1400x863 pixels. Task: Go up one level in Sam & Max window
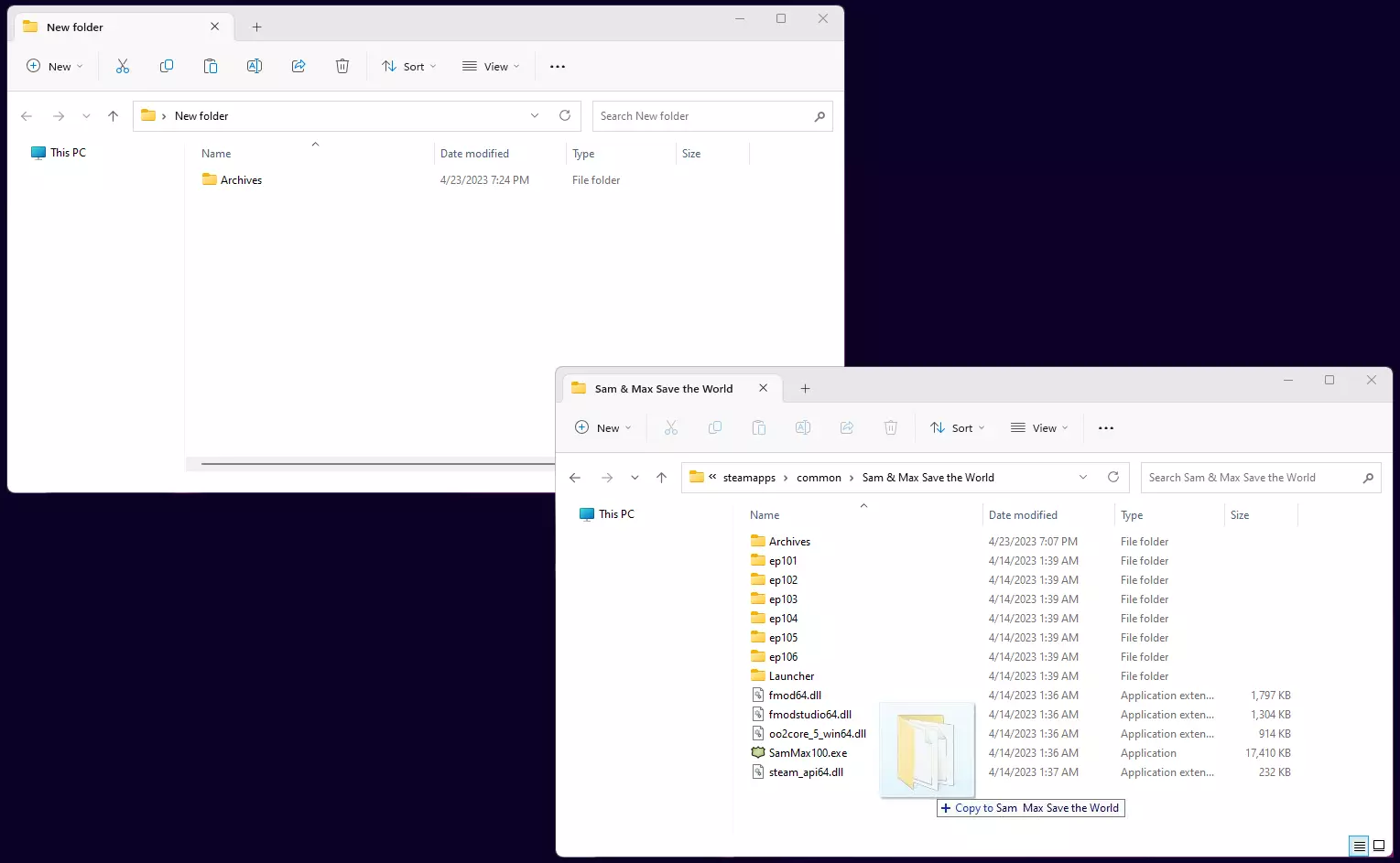pos(662,478)
